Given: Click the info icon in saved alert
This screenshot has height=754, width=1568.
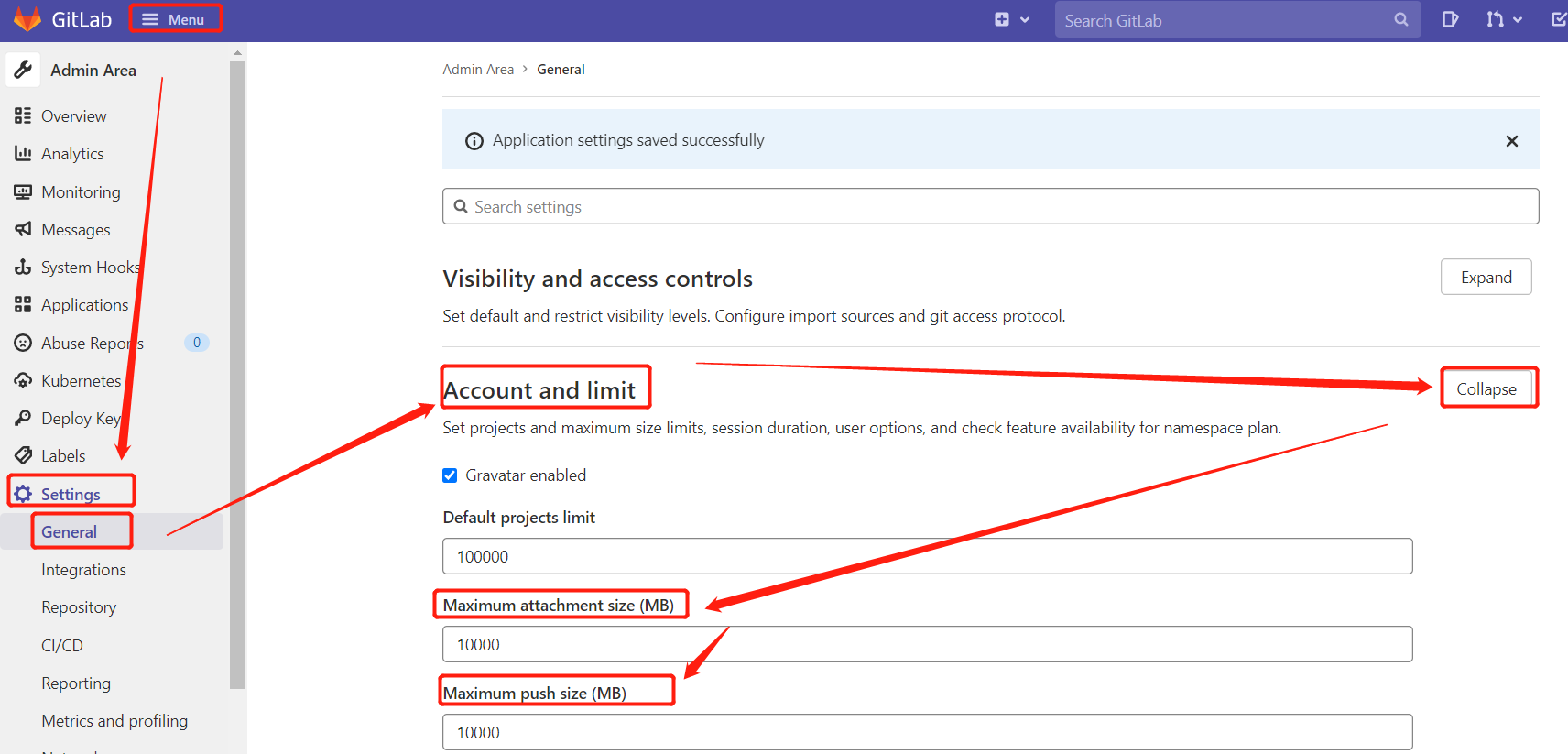Looking at the screenshot, I should [474, 141].
